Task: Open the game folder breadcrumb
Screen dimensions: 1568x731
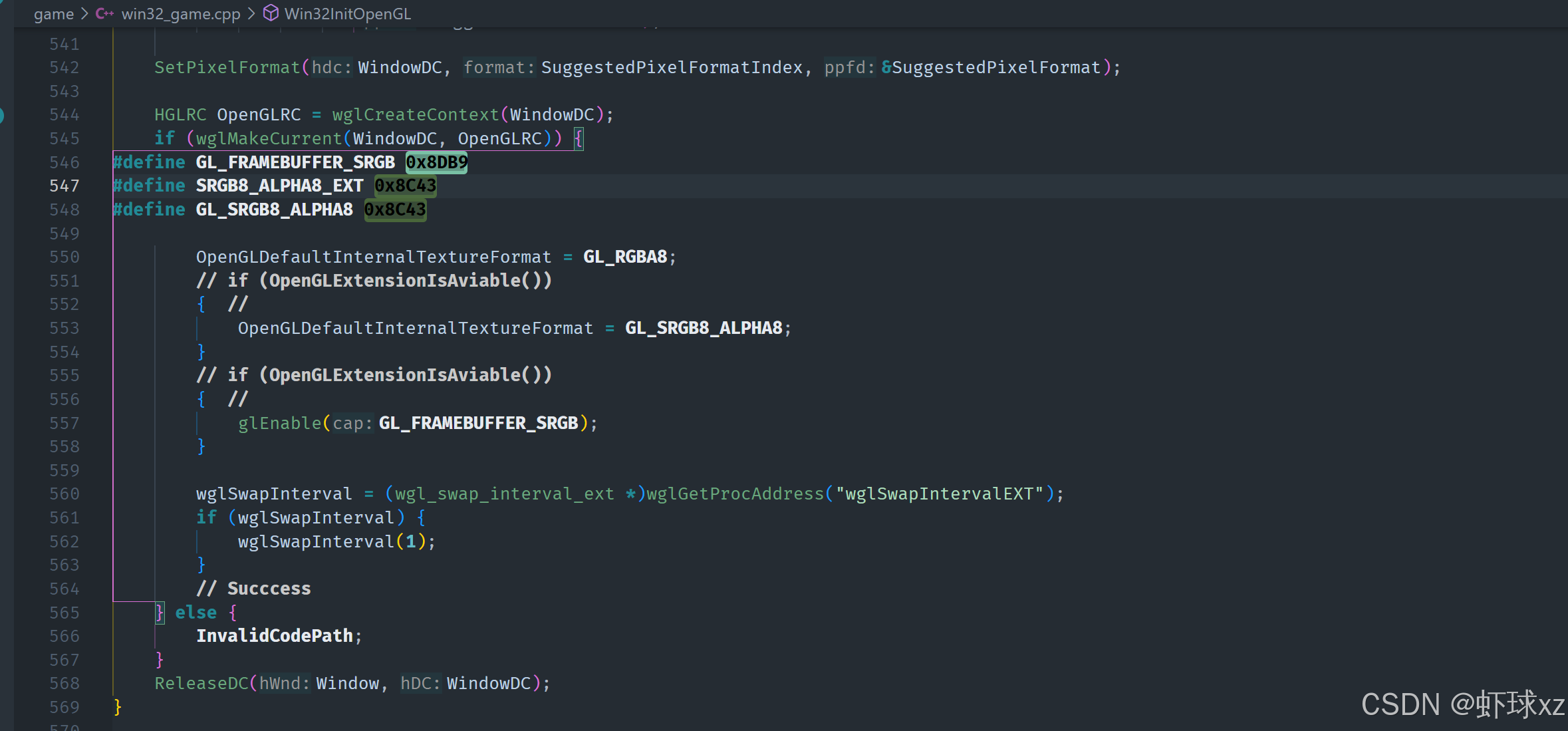Action: coord(54,14)
